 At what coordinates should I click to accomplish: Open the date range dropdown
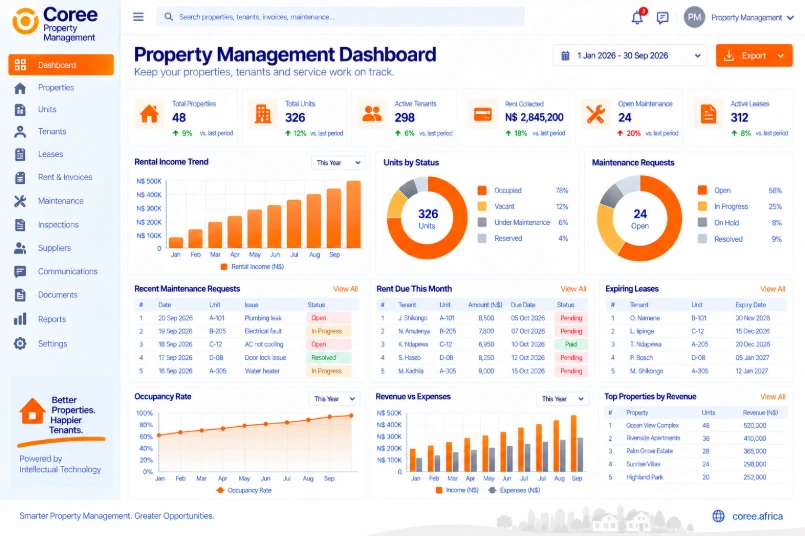point(630,55)
